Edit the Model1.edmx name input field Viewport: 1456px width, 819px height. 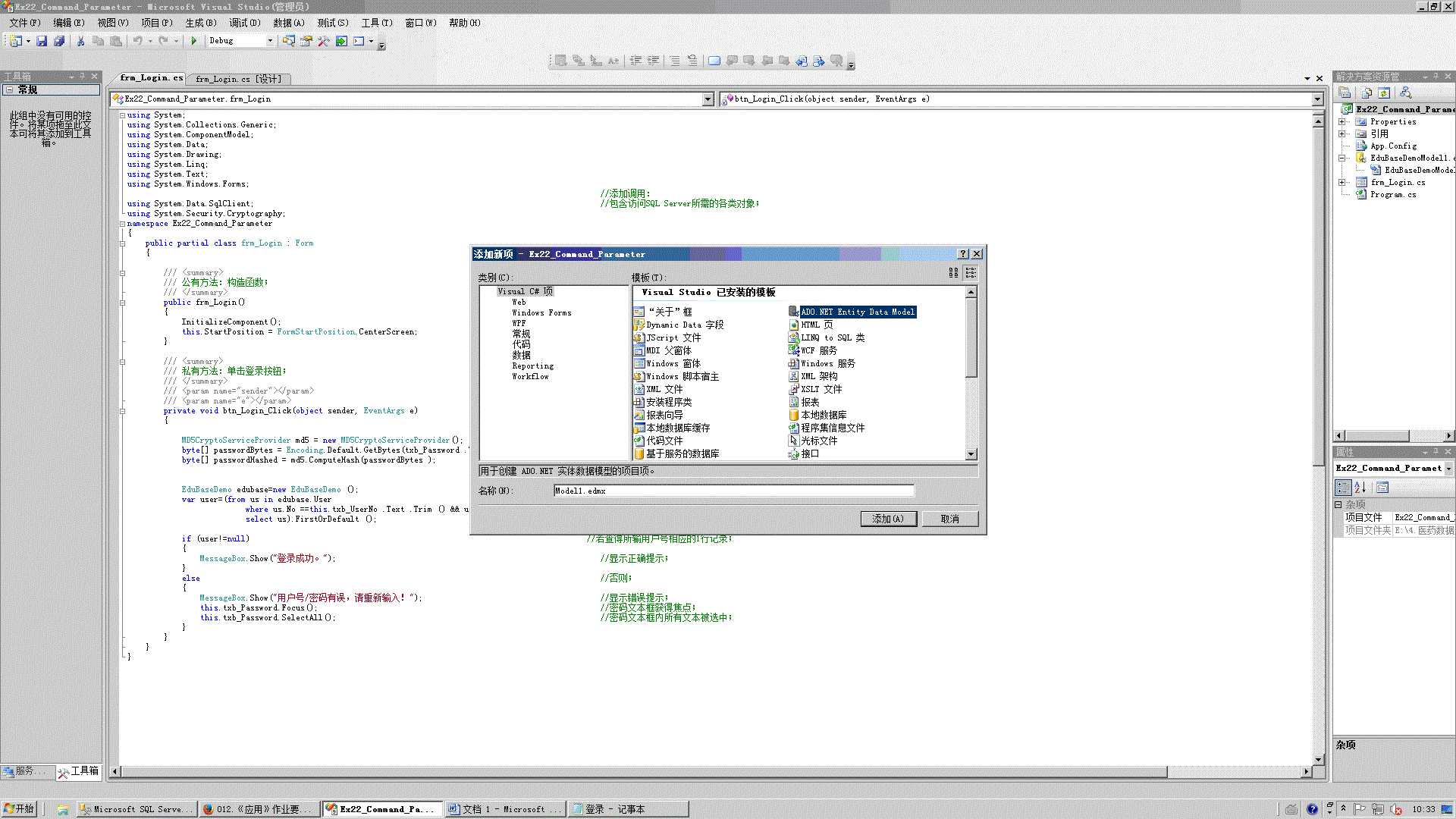click(x=733, y=490)
